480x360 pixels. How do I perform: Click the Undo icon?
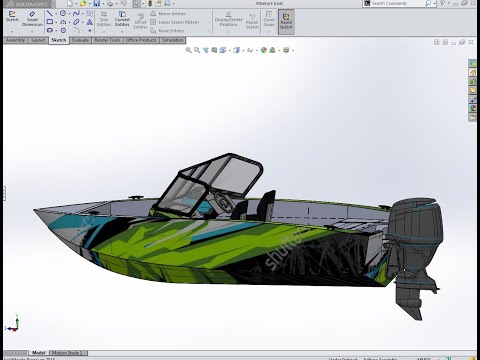point(123,3)
